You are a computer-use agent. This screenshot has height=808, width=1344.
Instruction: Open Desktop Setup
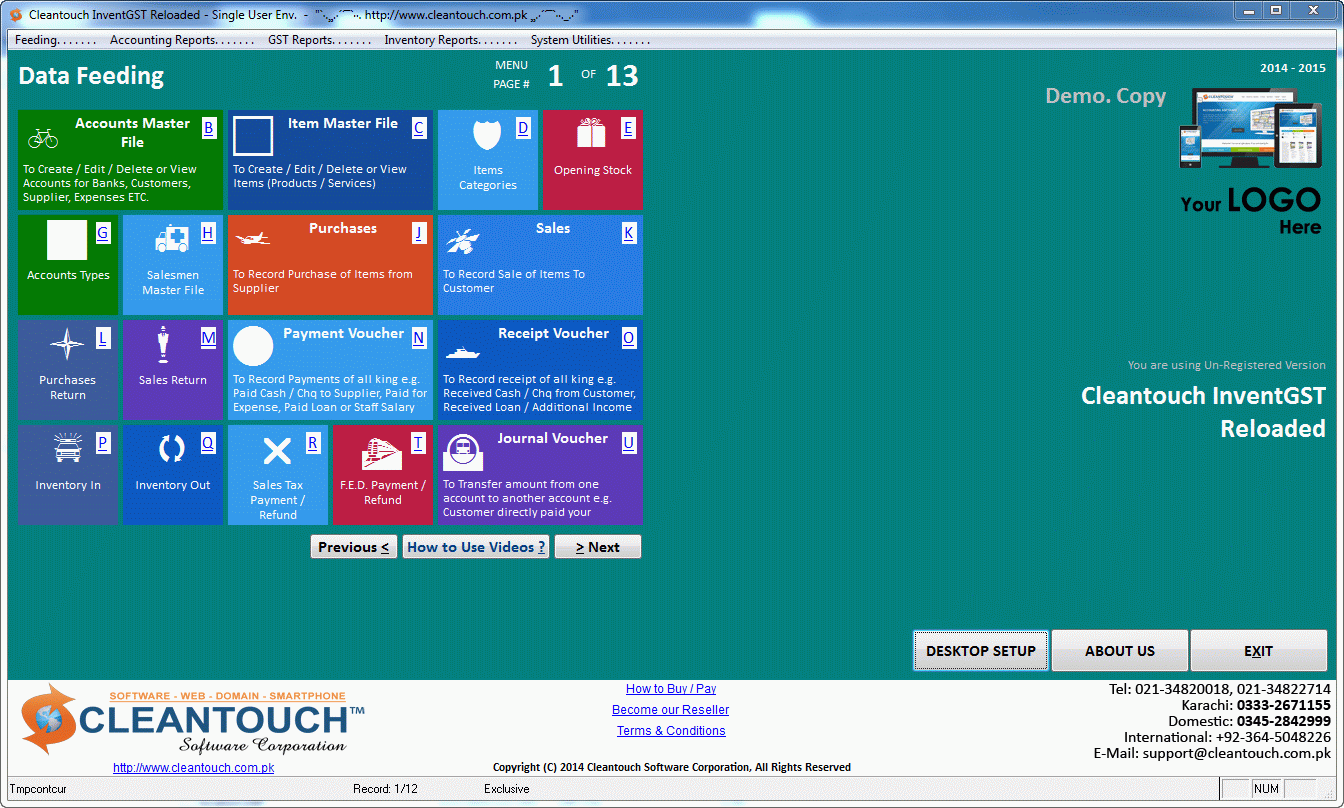981,651
